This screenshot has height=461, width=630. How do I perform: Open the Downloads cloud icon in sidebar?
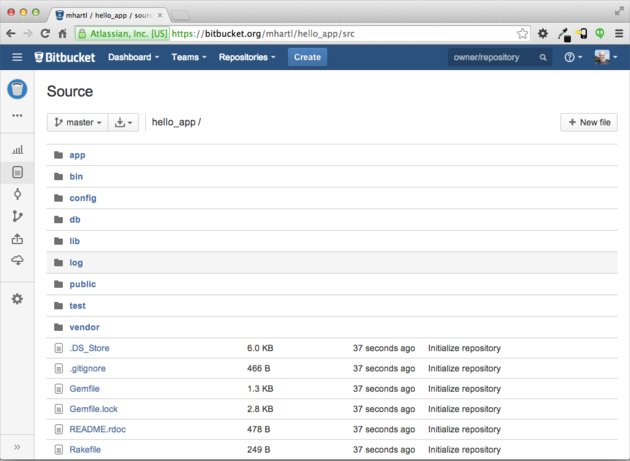click(x=17, y=260)
